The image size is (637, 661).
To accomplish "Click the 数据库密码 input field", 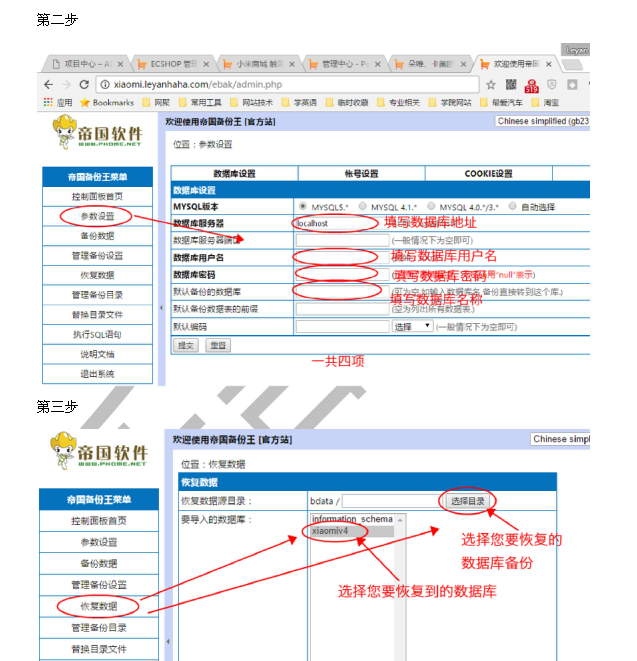I will pos(342,274).
